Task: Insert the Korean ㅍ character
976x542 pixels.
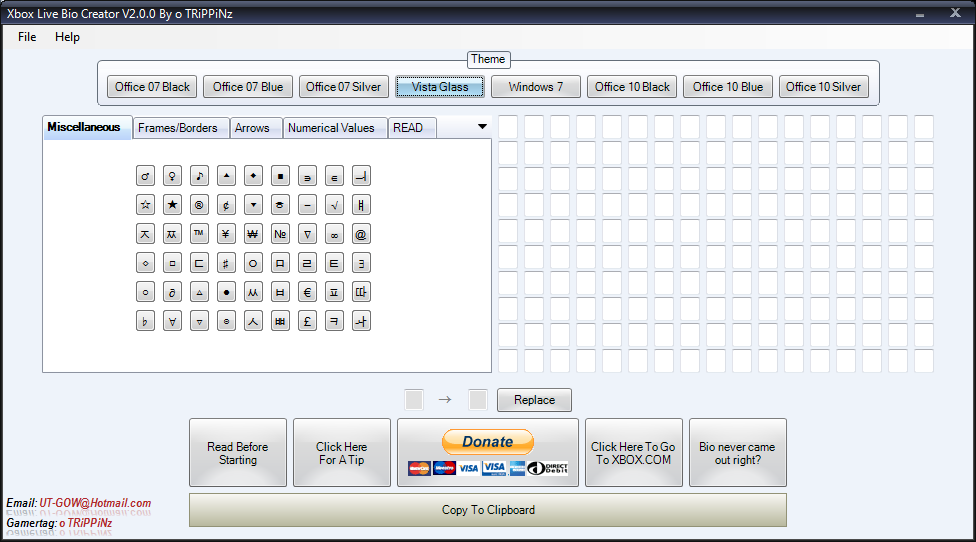Action: click(334, 292)
